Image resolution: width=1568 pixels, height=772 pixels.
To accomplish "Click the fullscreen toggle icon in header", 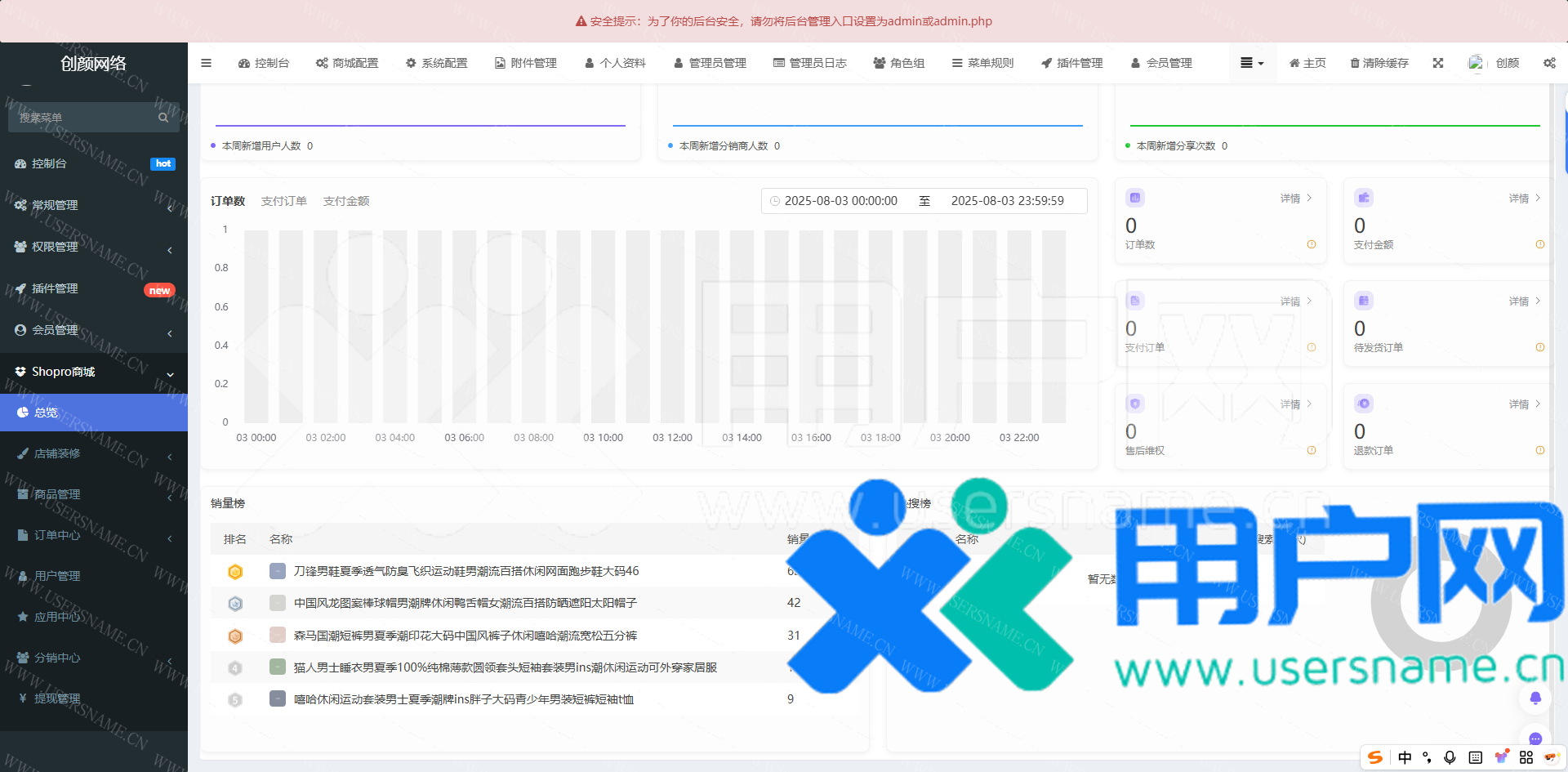I will [1438, 63].
